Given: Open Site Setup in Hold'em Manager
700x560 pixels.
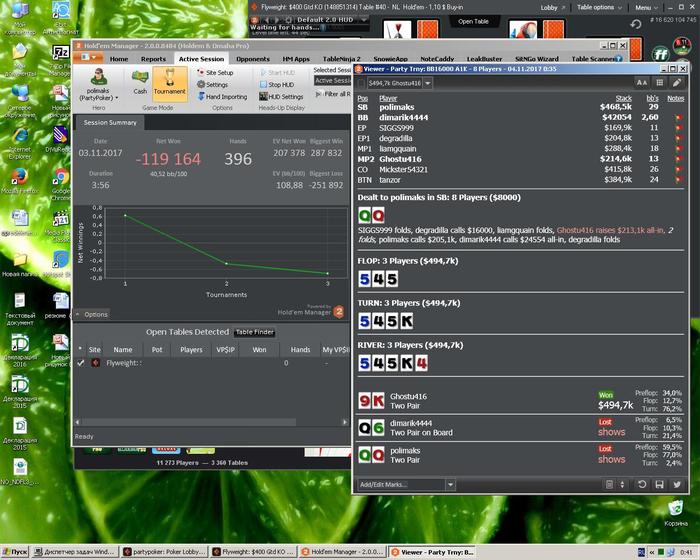Looking at the screenshot, I should pos(215,72).
